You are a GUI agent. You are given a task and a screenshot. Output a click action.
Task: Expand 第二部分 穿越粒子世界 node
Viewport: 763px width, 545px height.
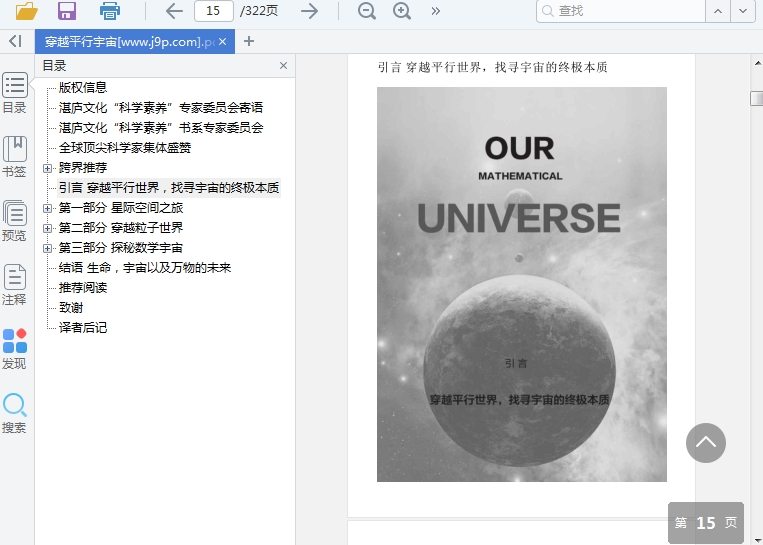click(x=47, y=228)
